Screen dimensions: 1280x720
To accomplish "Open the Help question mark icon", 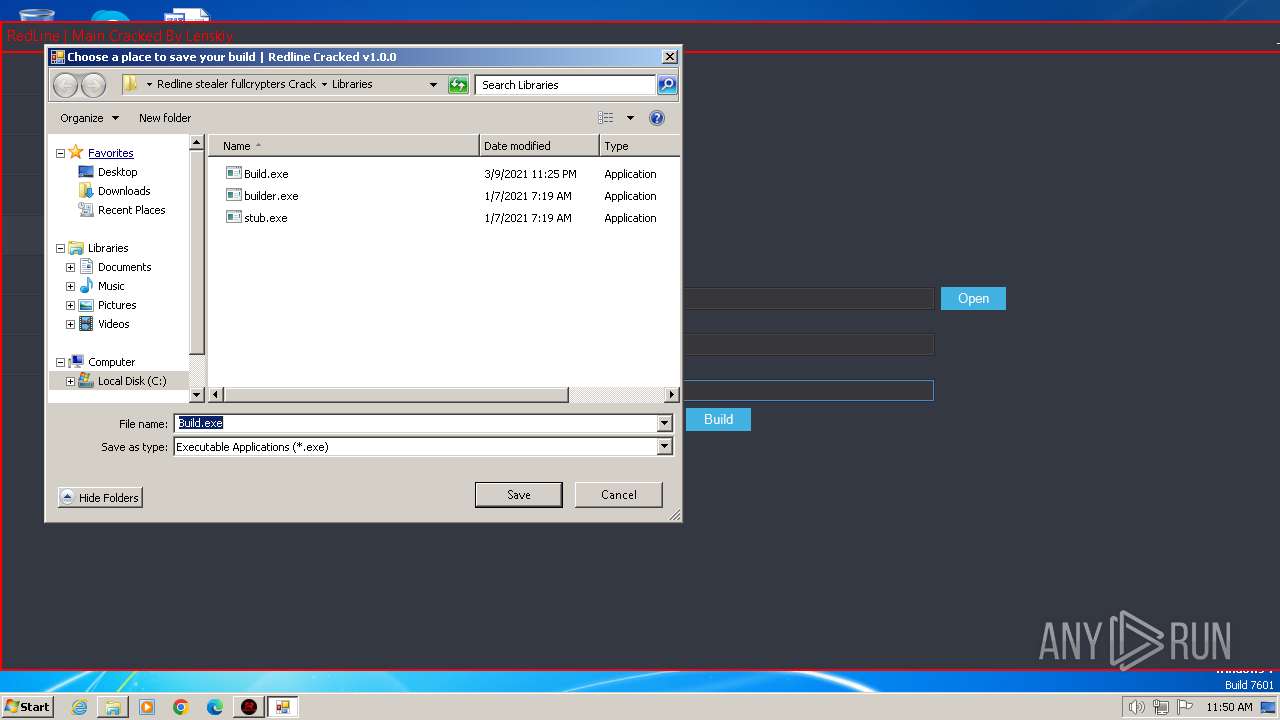I will 657,118.
